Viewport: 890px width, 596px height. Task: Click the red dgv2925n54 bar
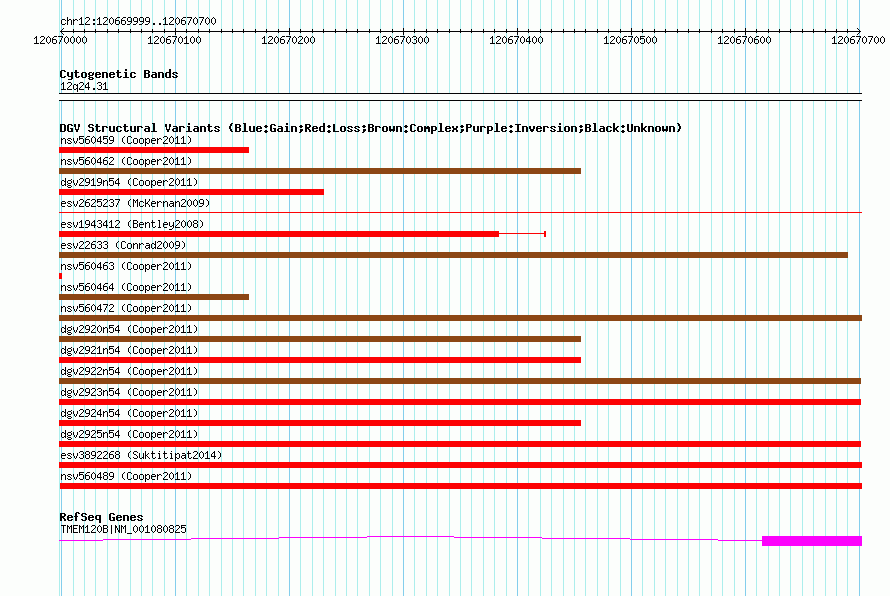[460, 444]
